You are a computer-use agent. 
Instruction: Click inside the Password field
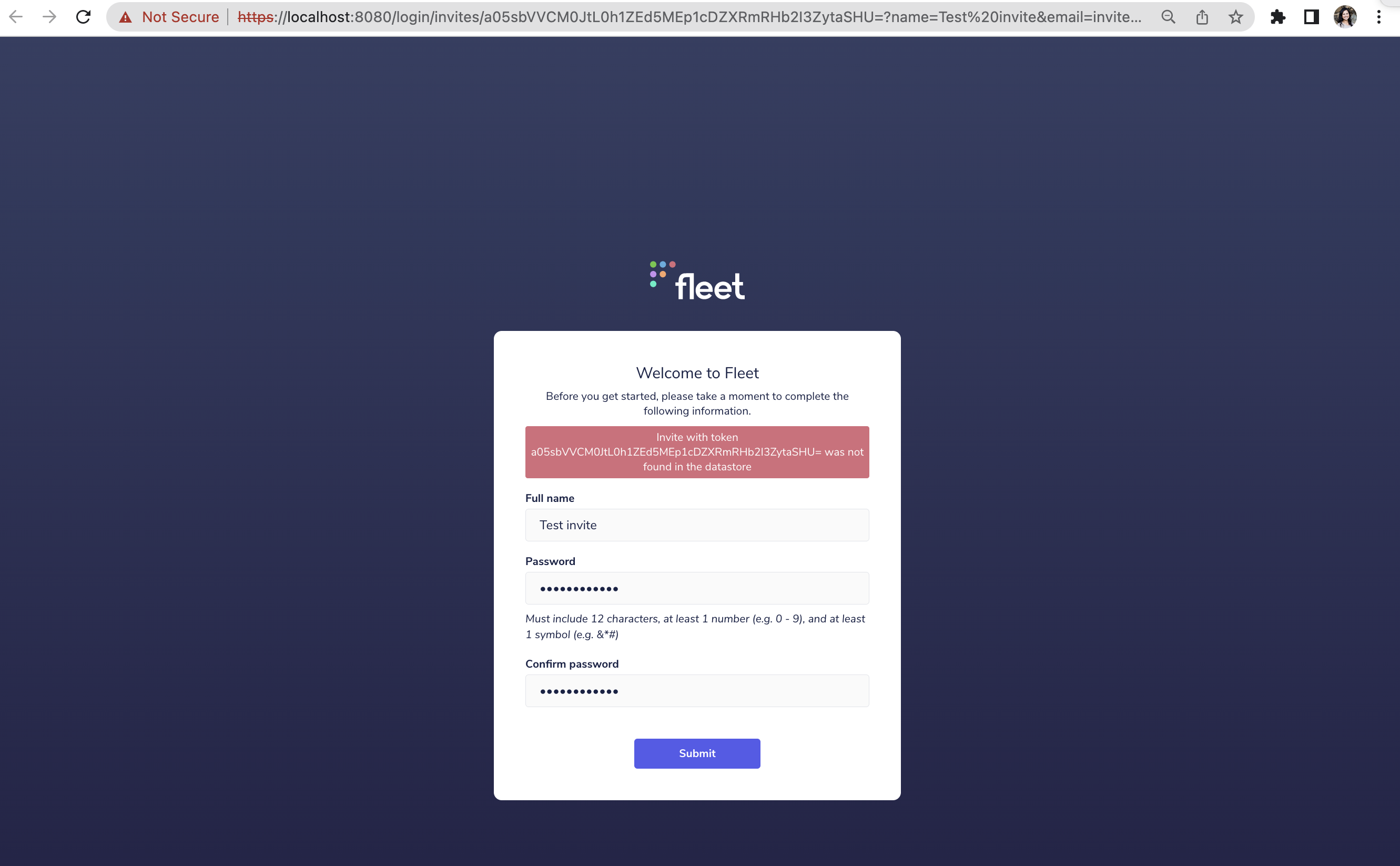tap(696, 588)
